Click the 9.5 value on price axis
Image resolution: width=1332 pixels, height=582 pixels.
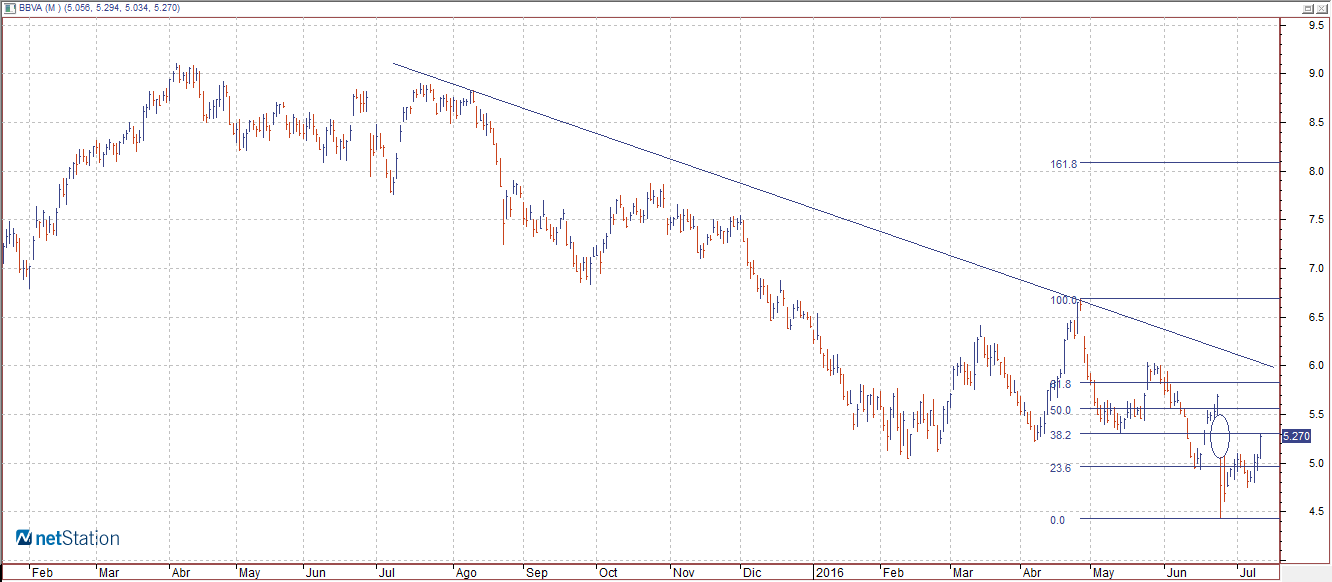tap(1317, 25)
